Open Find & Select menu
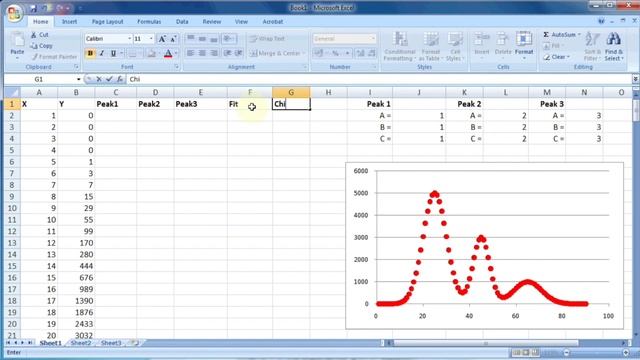640x360 pixels. point(614,47)
